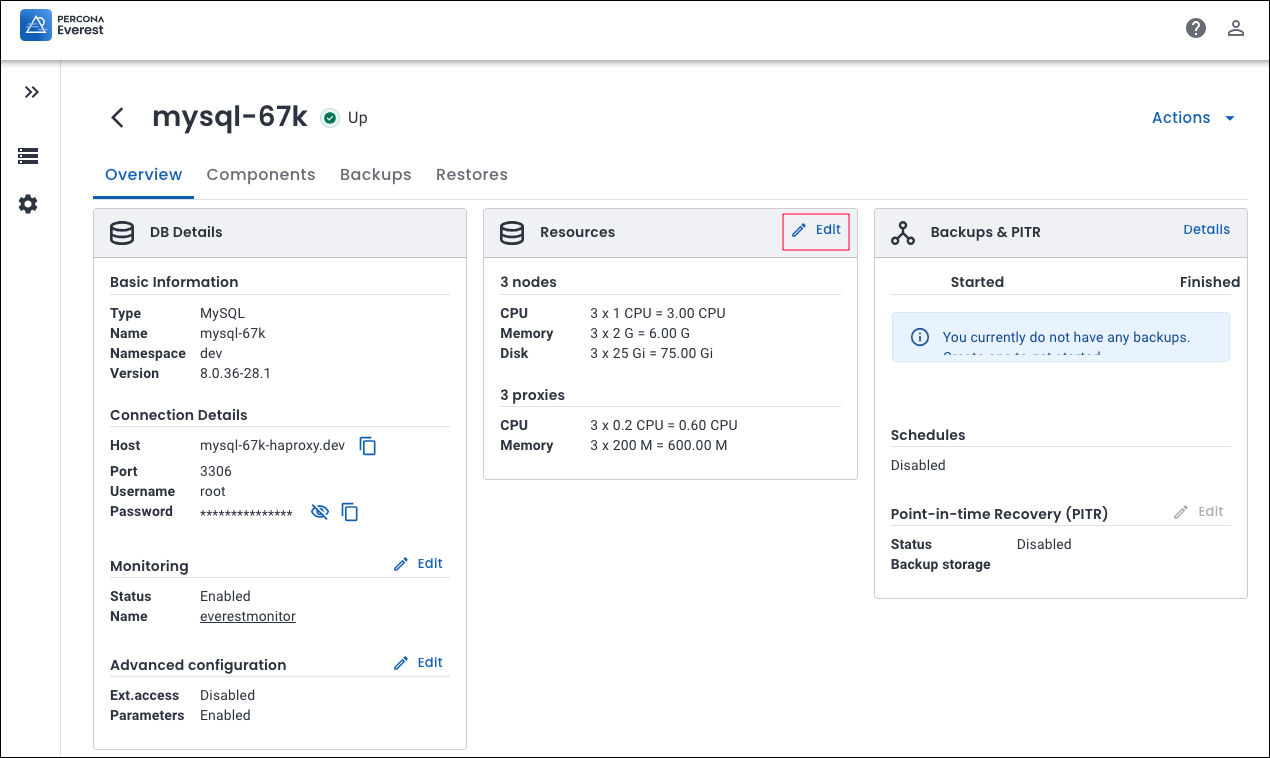Image resolution: width=1270 pixels, height=758 pixels.
Task: Select the Overview tab
Action: coord(143,175)
